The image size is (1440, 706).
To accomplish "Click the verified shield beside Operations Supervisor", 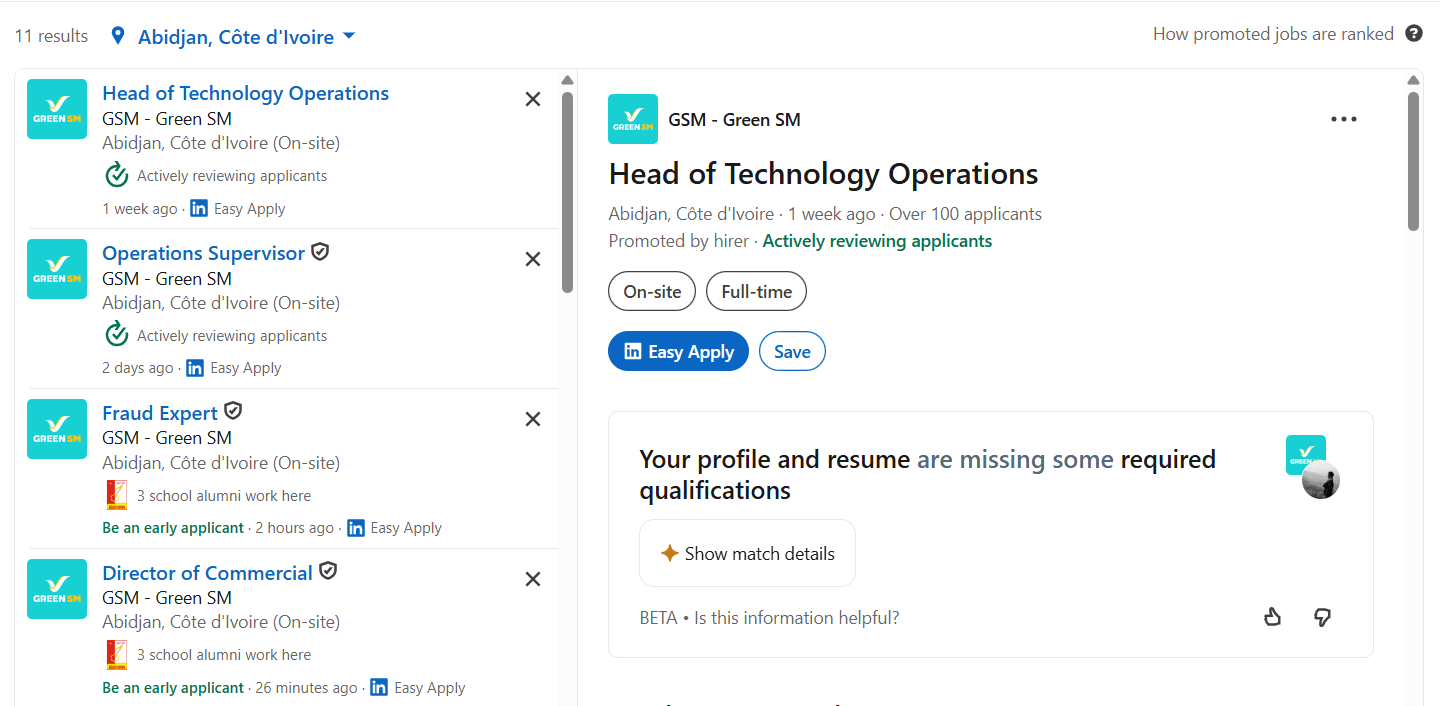I will (x=320, y=252).
